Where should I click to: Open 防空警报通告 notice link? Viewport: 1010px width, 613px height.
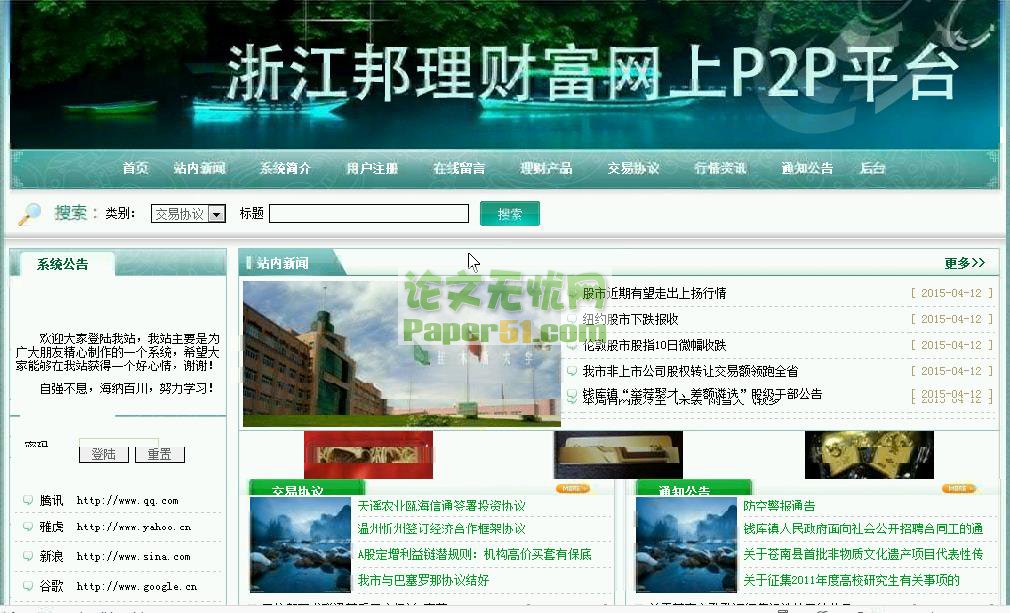[779, 506]
